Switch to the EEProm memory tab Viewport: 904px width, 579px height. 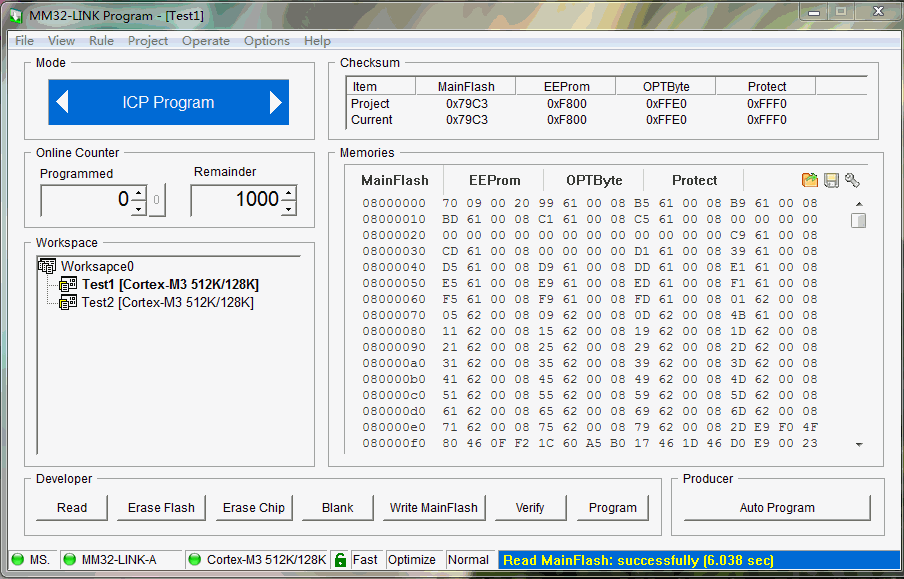494,180
